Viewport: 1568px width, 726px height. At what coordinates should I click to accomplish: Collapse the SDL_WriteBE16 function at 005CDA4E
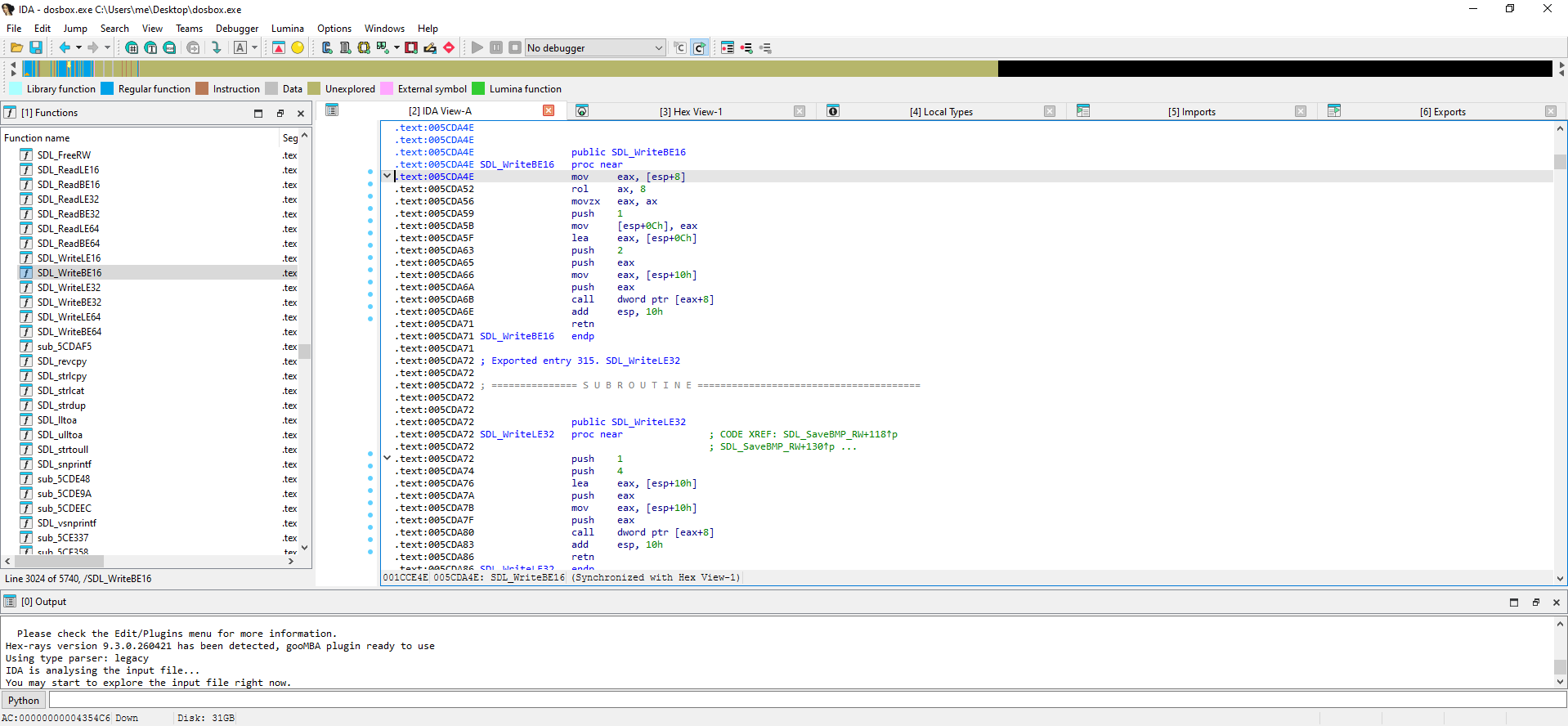[x=388, y=176]
